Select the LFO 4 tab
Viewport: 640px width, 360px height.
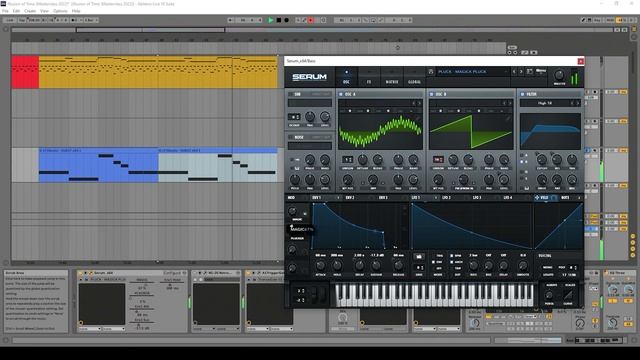(508, 198)
